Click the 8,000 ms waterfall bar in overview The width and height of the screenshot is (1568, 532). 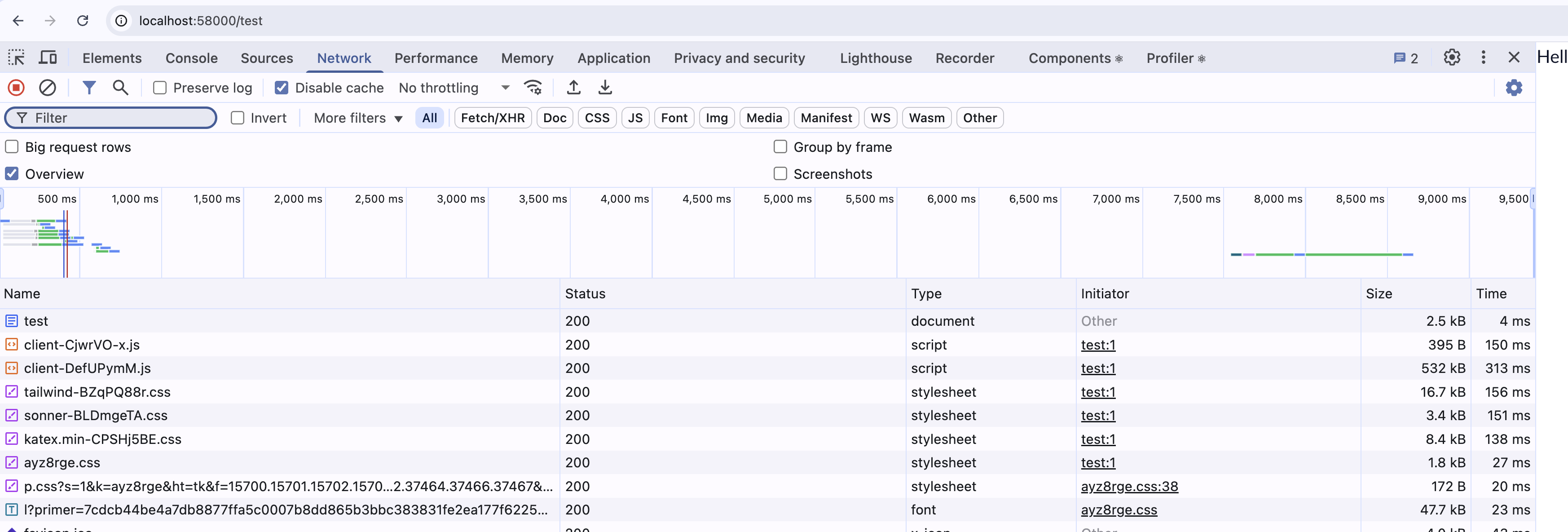click(1321, 254)
